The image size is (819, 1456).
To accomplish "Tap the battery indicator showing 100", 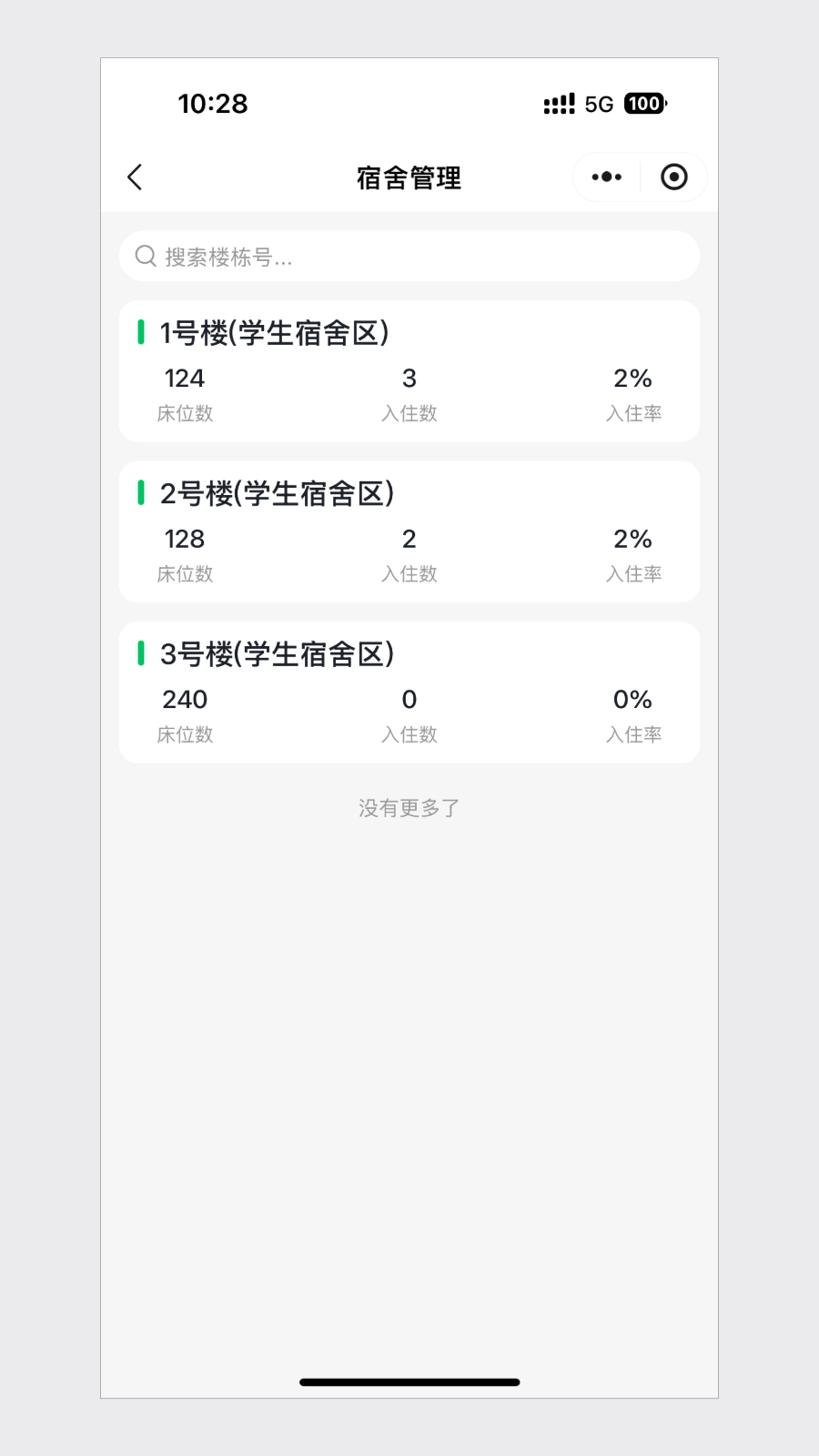I will click(645, 104).
